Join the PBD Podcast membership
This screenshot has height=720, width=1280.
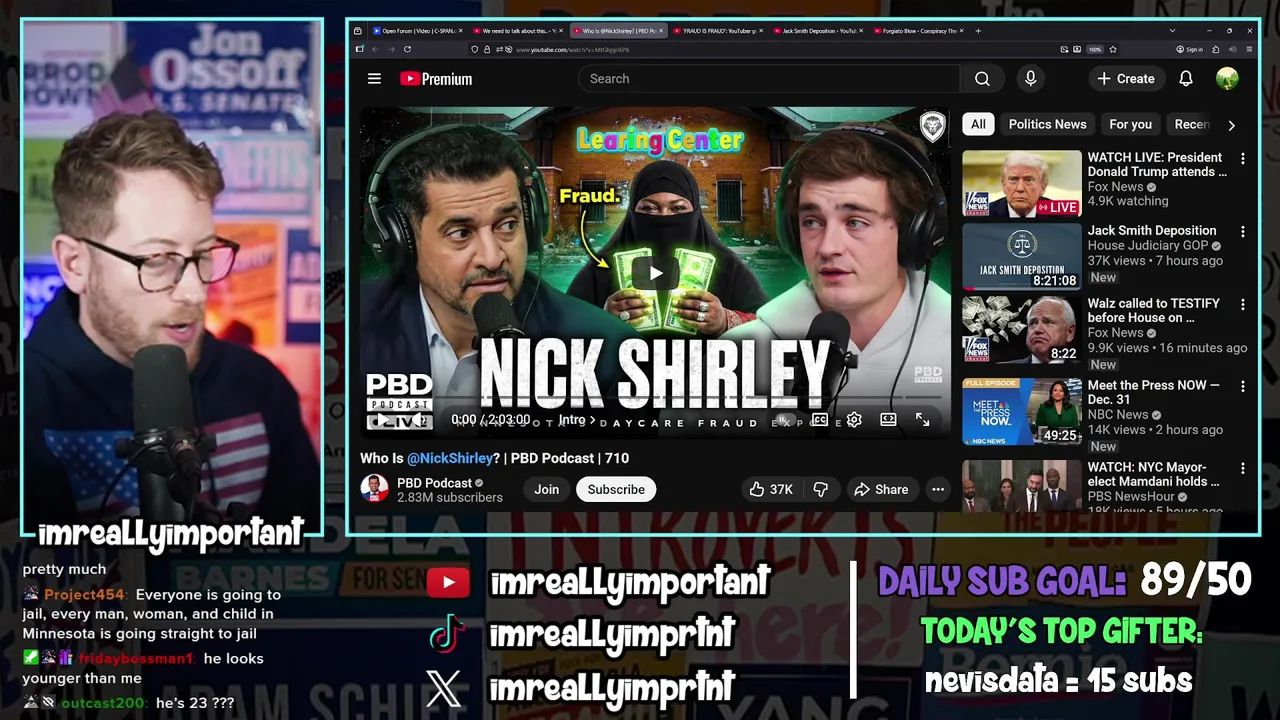[546, 489]
